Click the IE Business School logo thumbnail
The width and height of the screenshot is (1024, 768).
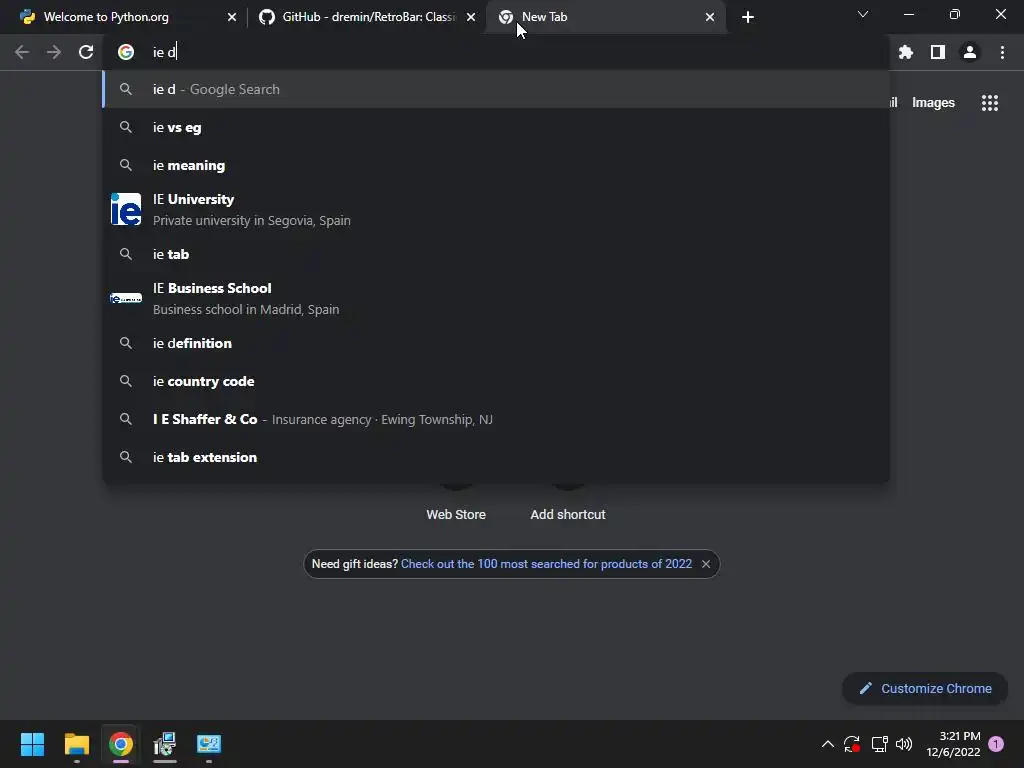(126, 298)
